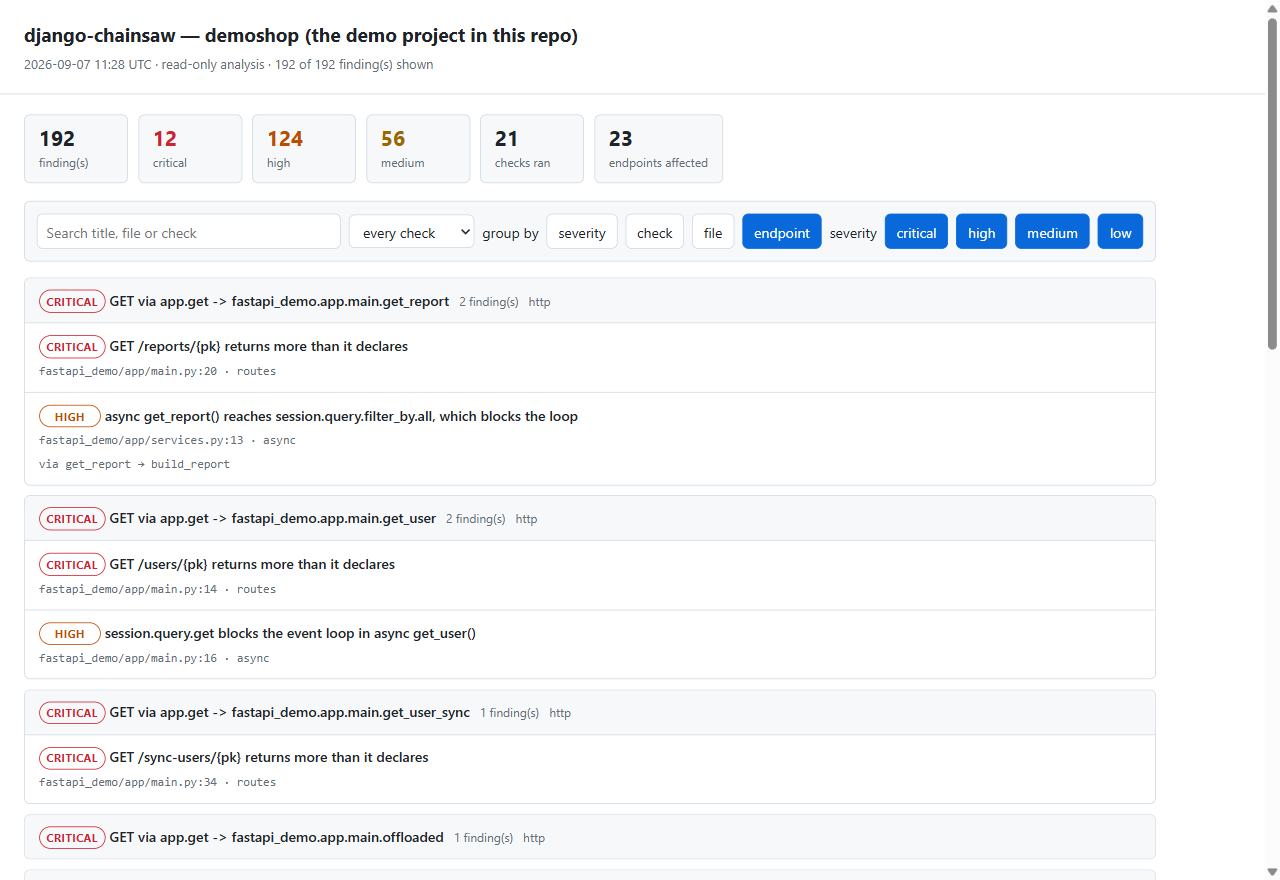
Task: Click file path fastapi_demo/app/main.py:14
Action: [x=128, y=589]
